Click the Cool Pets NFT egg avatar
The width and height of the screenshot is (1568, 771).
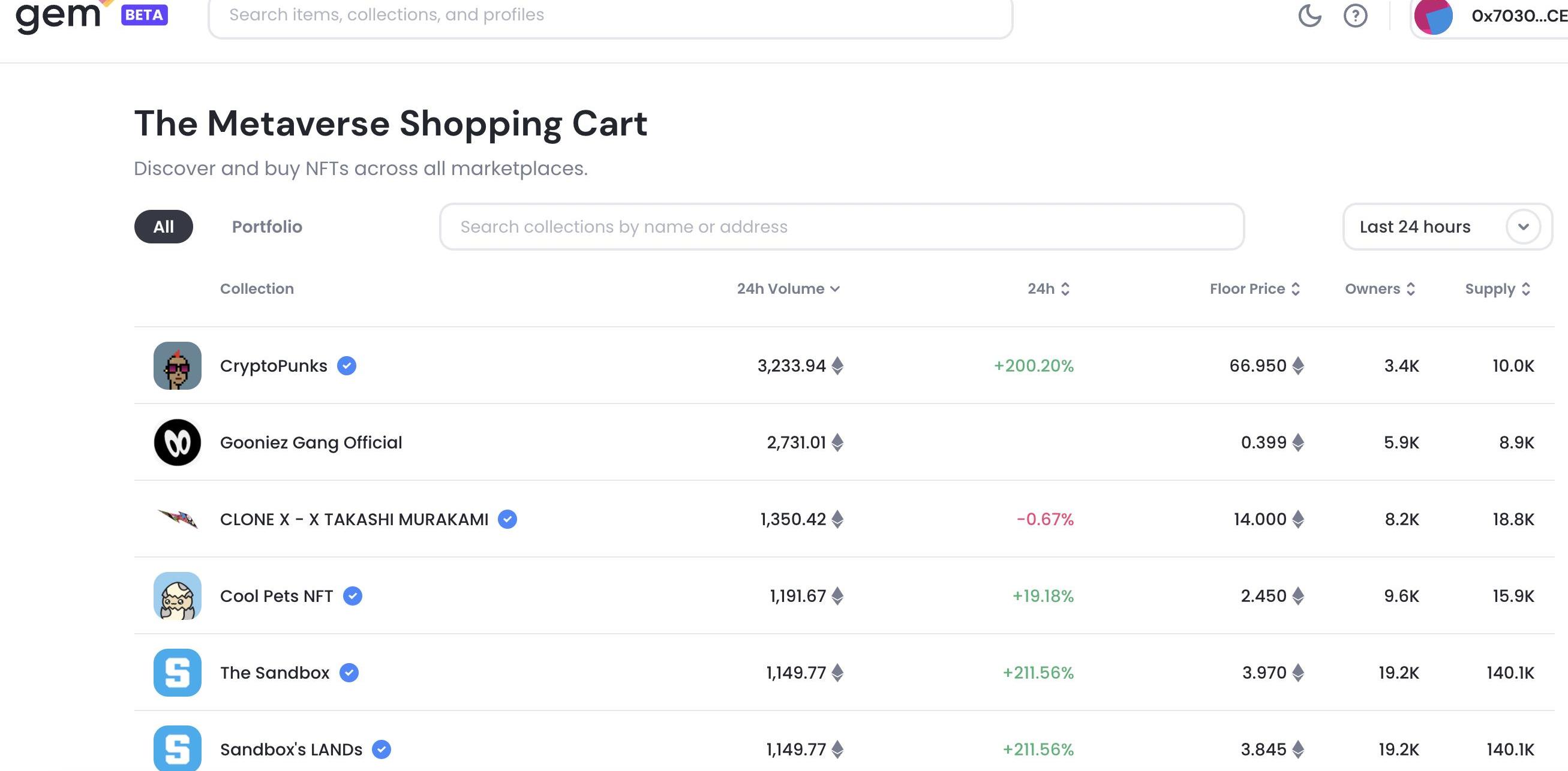pos(177,596)
